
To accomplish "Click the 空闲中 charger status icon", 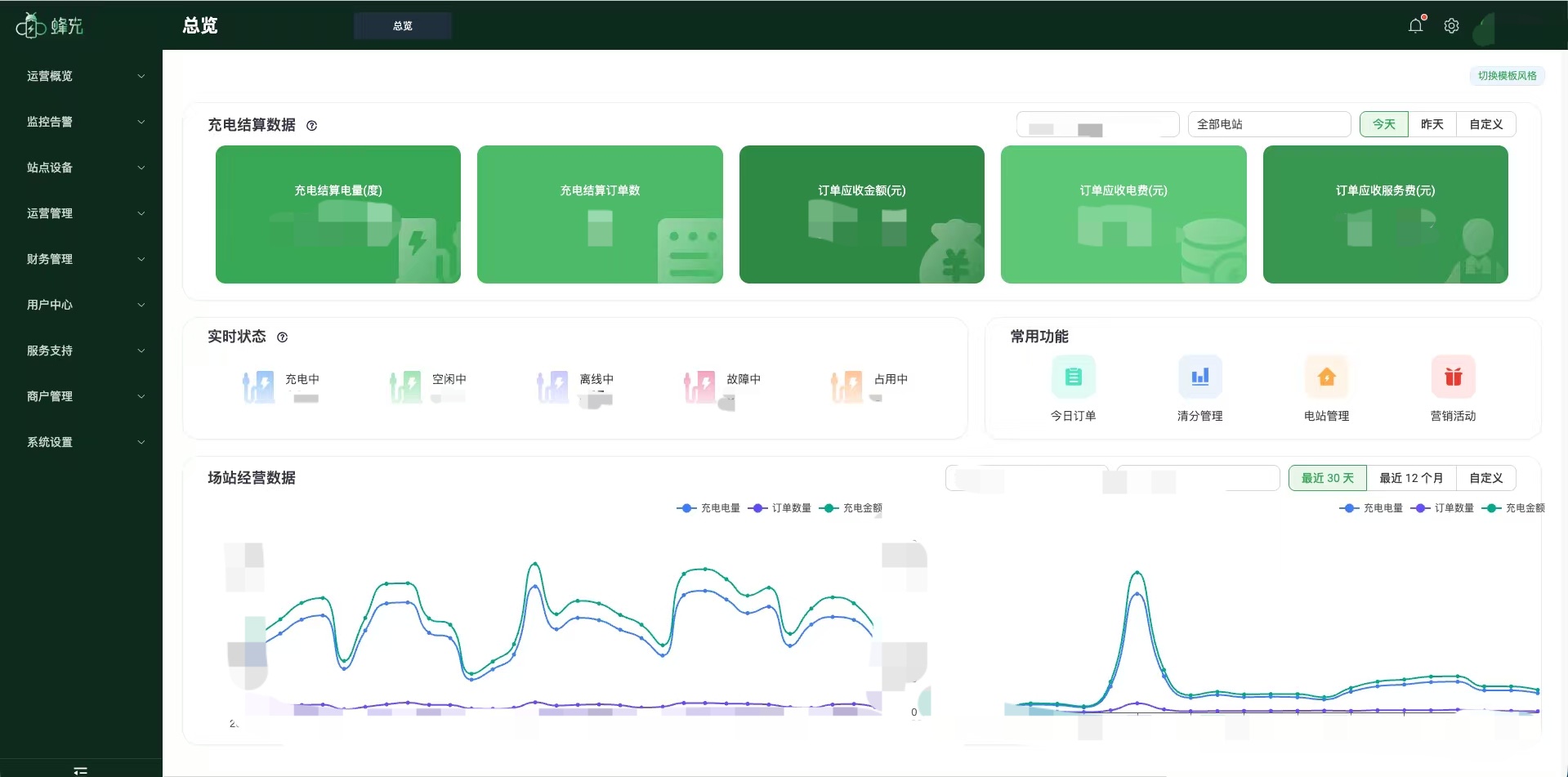I will (405, 386).
